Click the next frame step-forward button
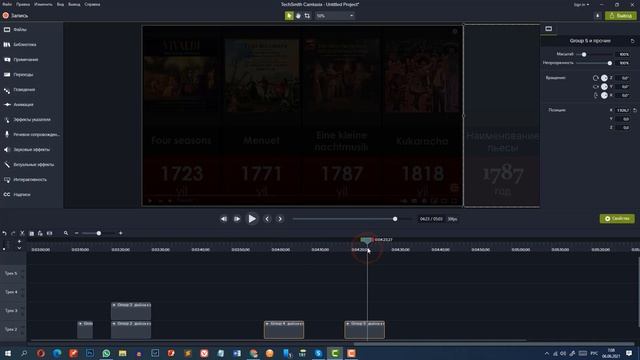This screenshot has width=640, height=360. point(237,219)
